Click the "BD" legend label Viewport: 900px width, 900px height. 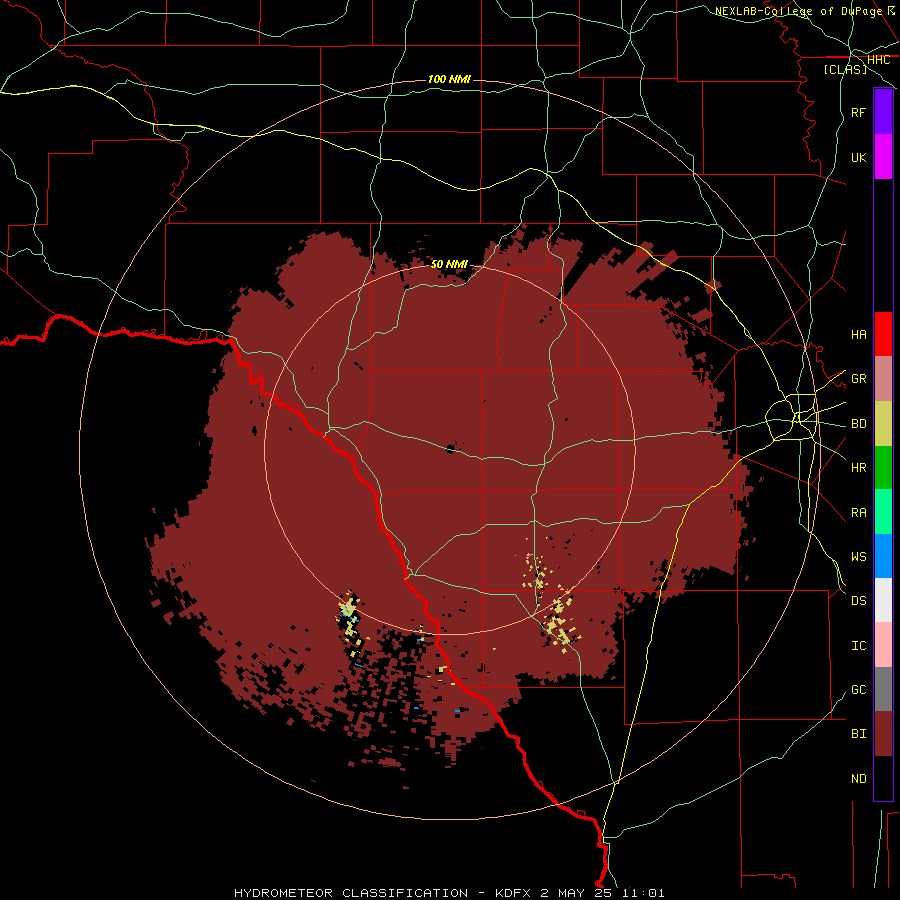[858, 424]
